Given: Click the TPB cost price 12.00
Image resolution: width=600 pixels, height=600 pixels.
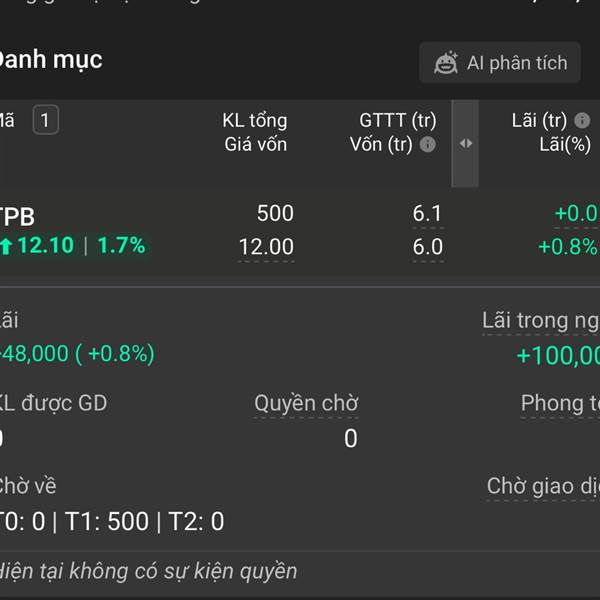Looking at the screenshot, I should click(266, 247).
